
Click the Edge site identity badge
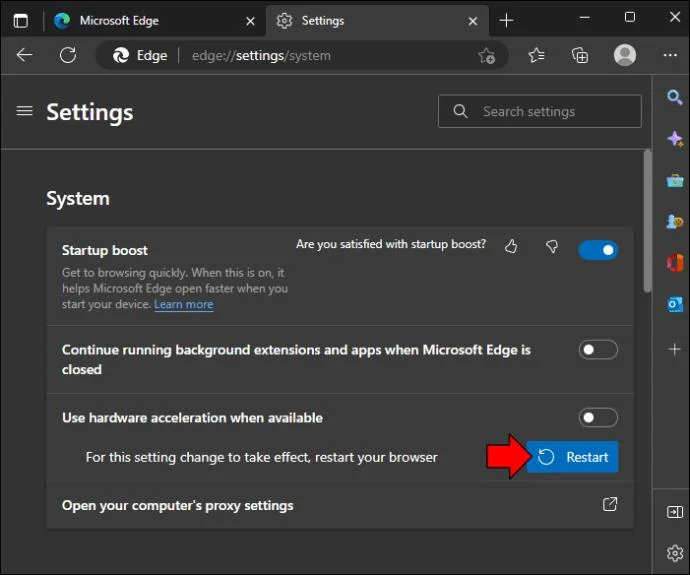[140, 55]
